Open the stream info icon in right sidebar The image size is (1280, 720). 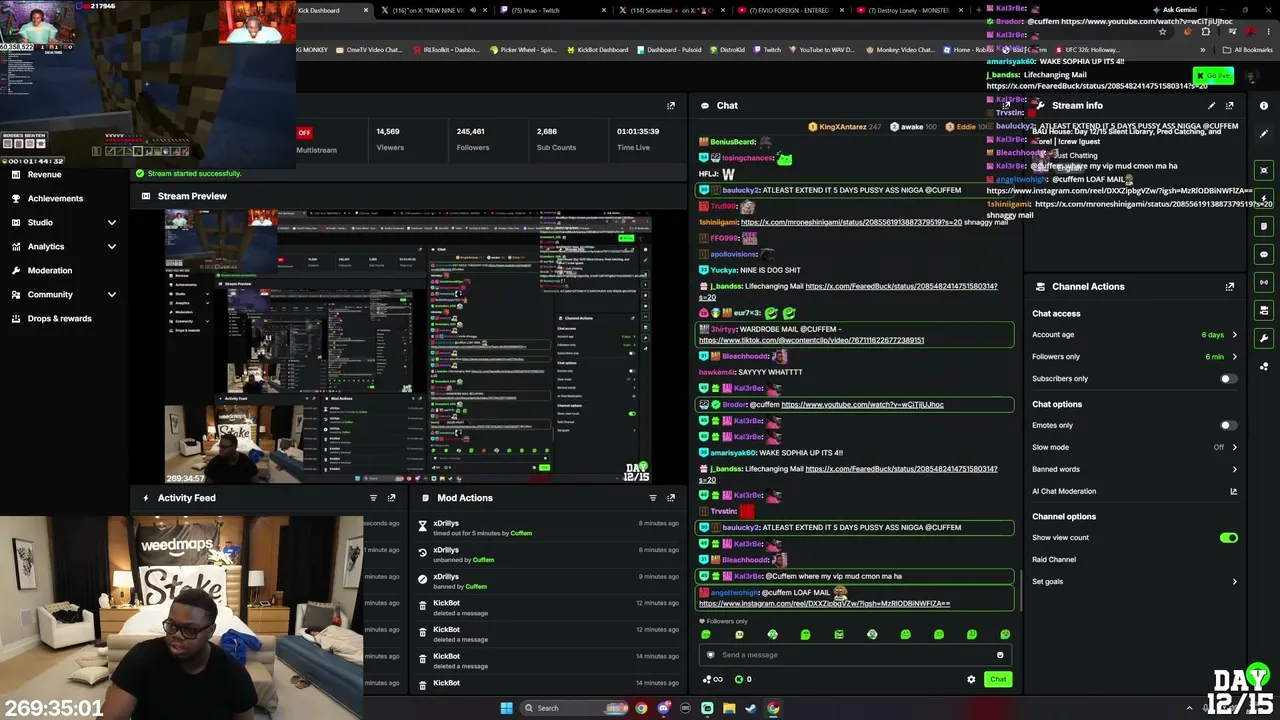1264,105
